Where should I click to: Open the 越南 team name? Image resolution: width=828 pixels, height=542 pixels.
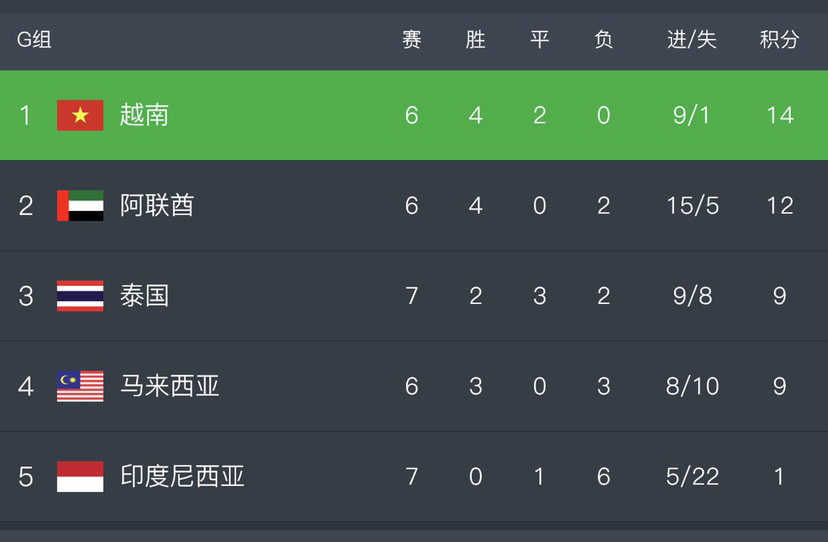pyautogui.click(x=144, y=115)
